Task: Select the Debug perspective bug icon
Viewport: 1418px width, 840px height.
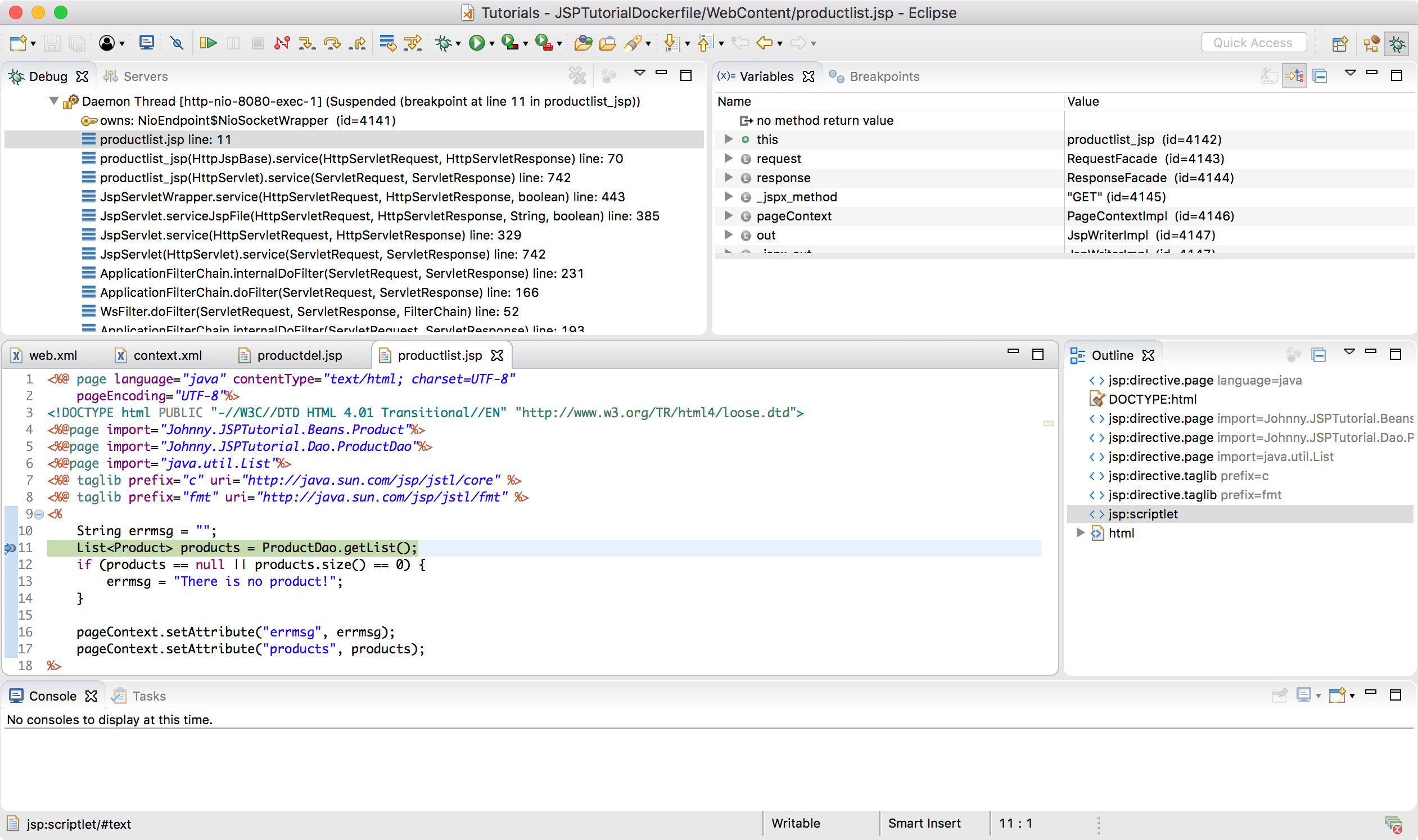Action: coord(1397,44)
